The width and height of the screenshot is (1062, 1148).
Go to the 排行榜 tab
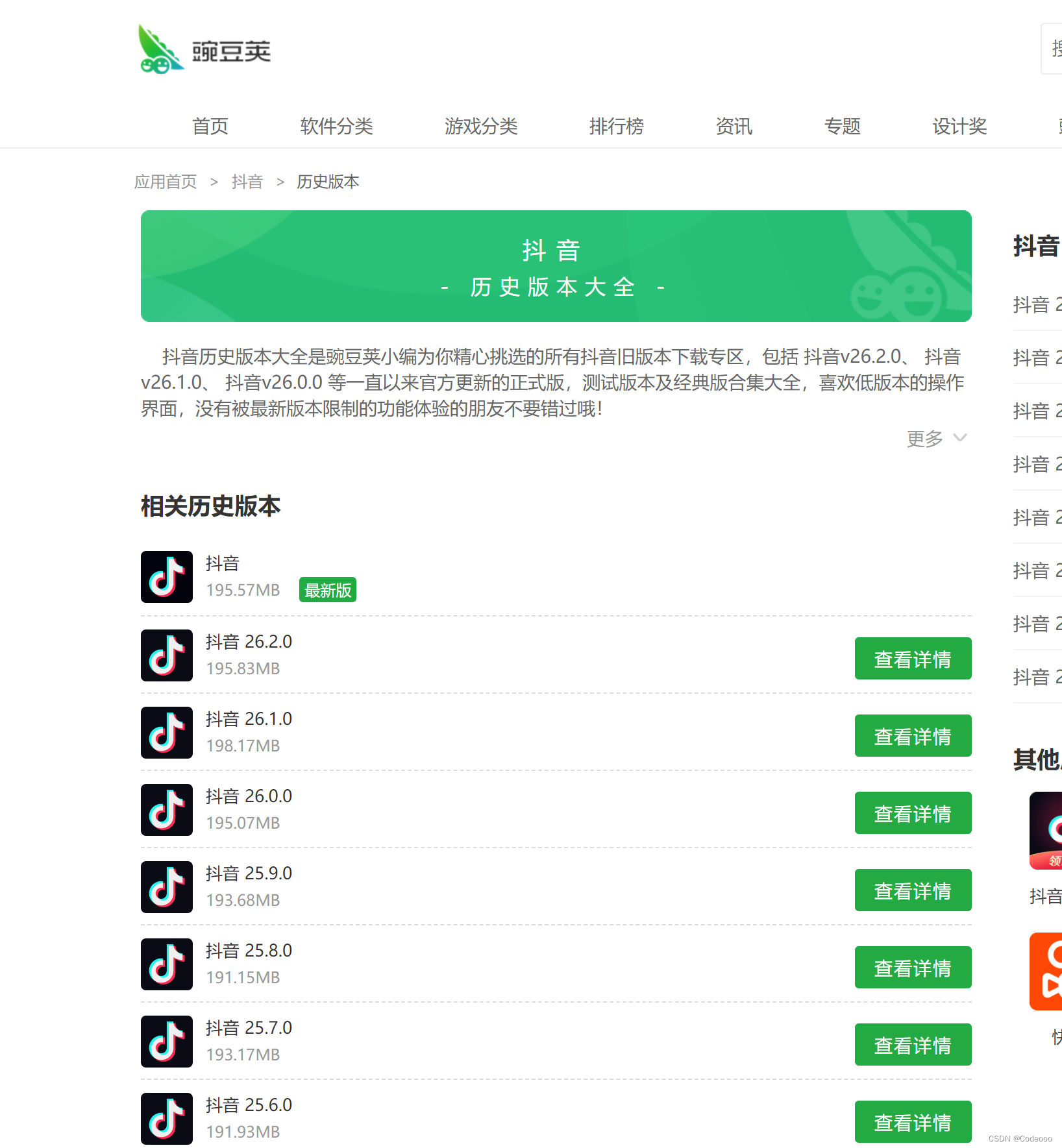tap(616, 126)
